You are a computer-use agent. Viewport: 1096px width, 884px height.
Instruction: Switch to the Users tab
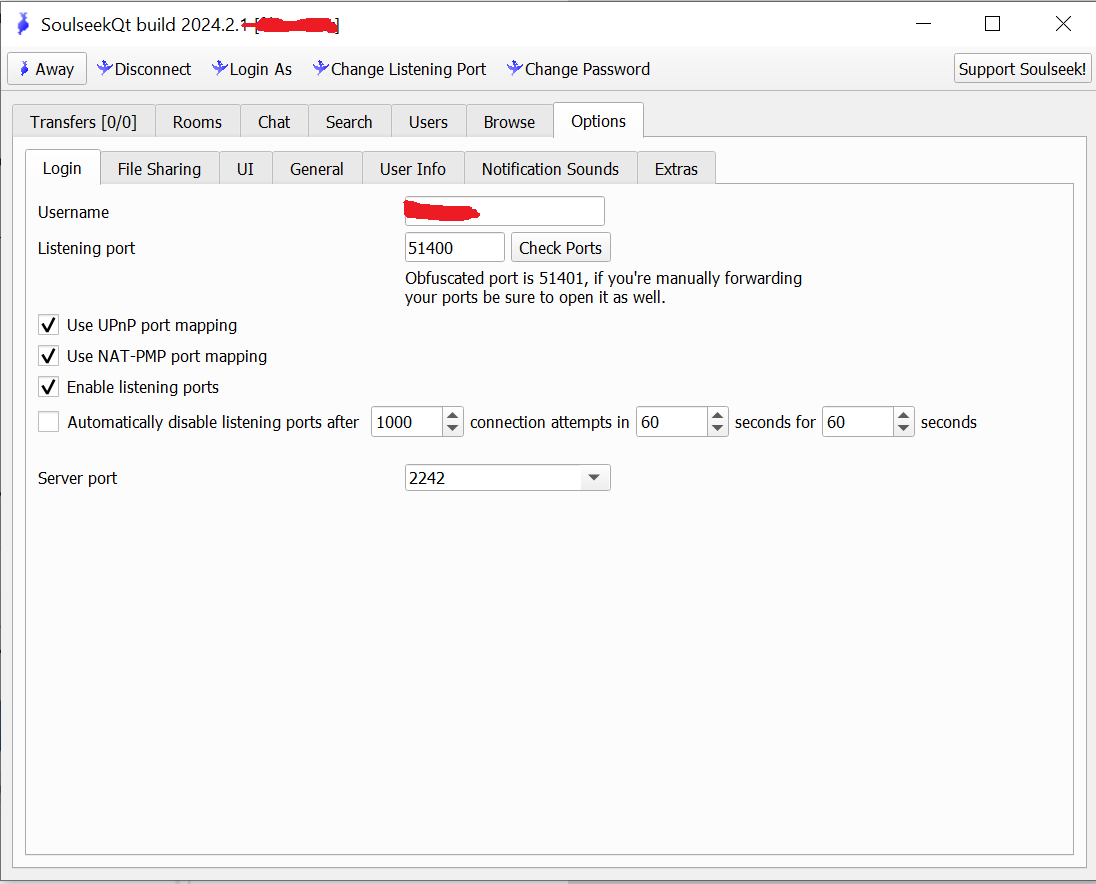click(428, 122)
